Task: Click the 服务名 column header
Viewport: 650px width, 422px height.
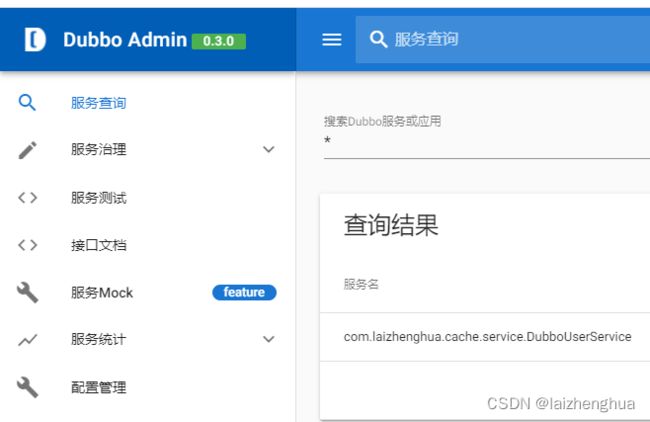Action: pos(361,284)
